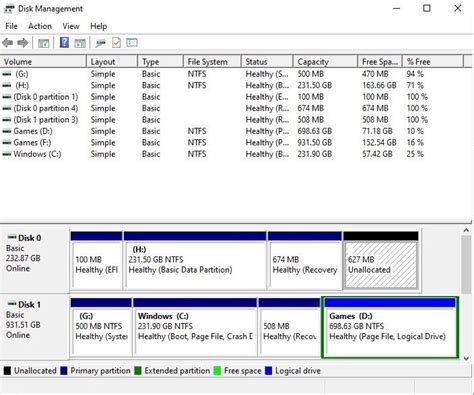Click Show/Hide Console Tree toolbar icon

click(x=44, y=43)
